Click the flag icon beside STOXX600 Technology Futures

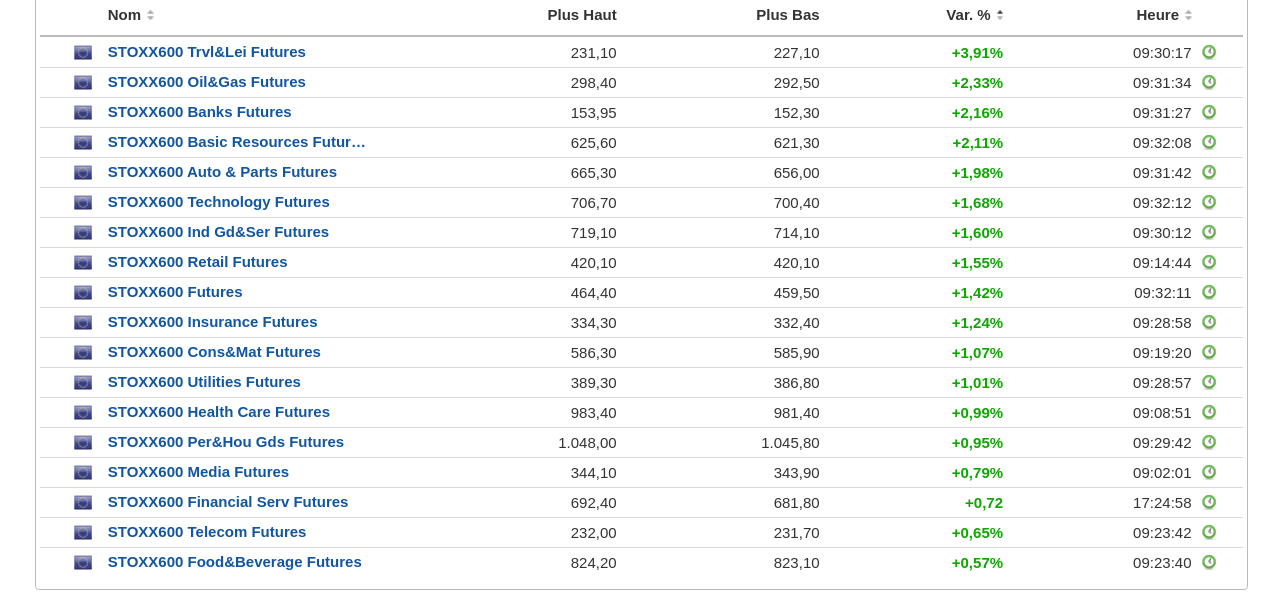pos(83,203)
